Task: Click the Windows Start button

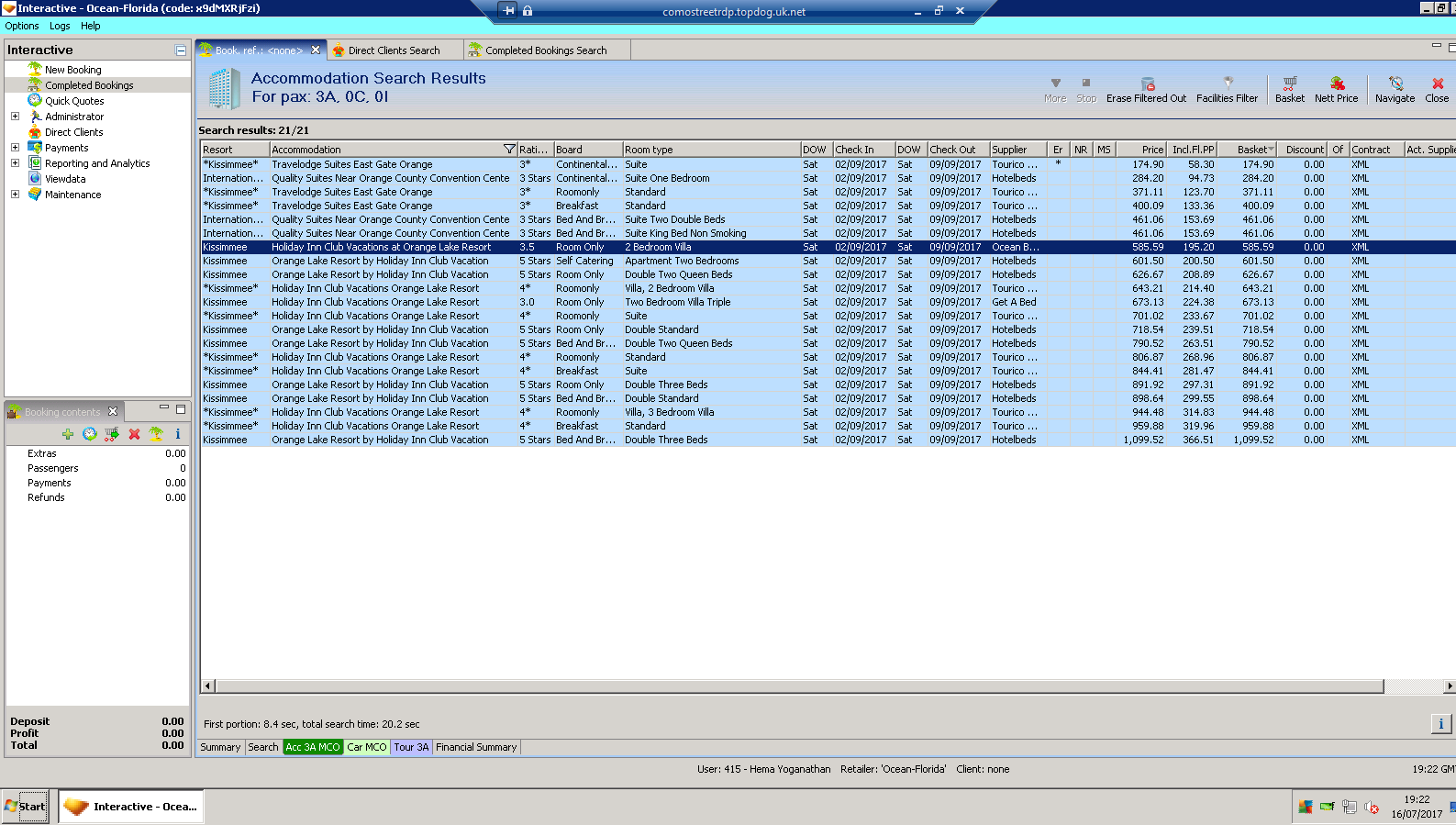Action: (25, 807)
